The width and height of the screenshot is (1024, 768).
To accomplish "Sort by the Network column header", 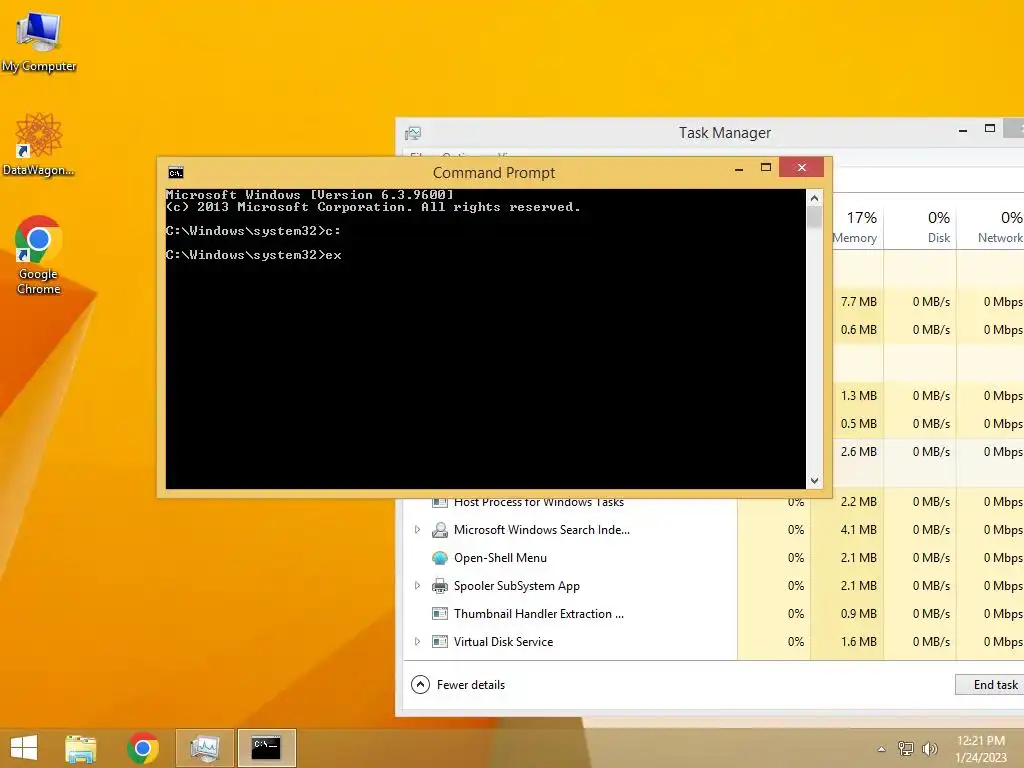I will [x=991, y=227].
